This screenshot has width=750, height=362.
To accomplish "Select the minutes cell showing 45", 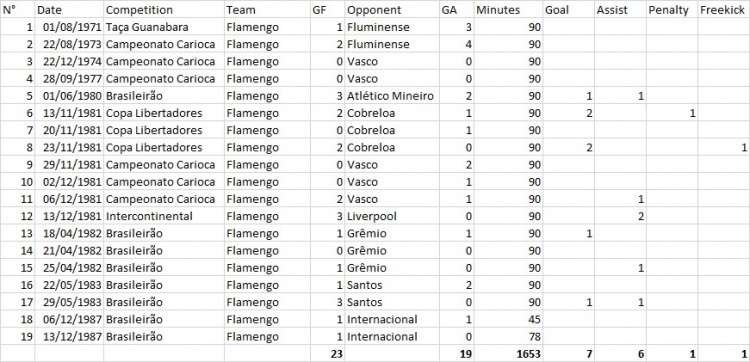I will pos(508,319).
